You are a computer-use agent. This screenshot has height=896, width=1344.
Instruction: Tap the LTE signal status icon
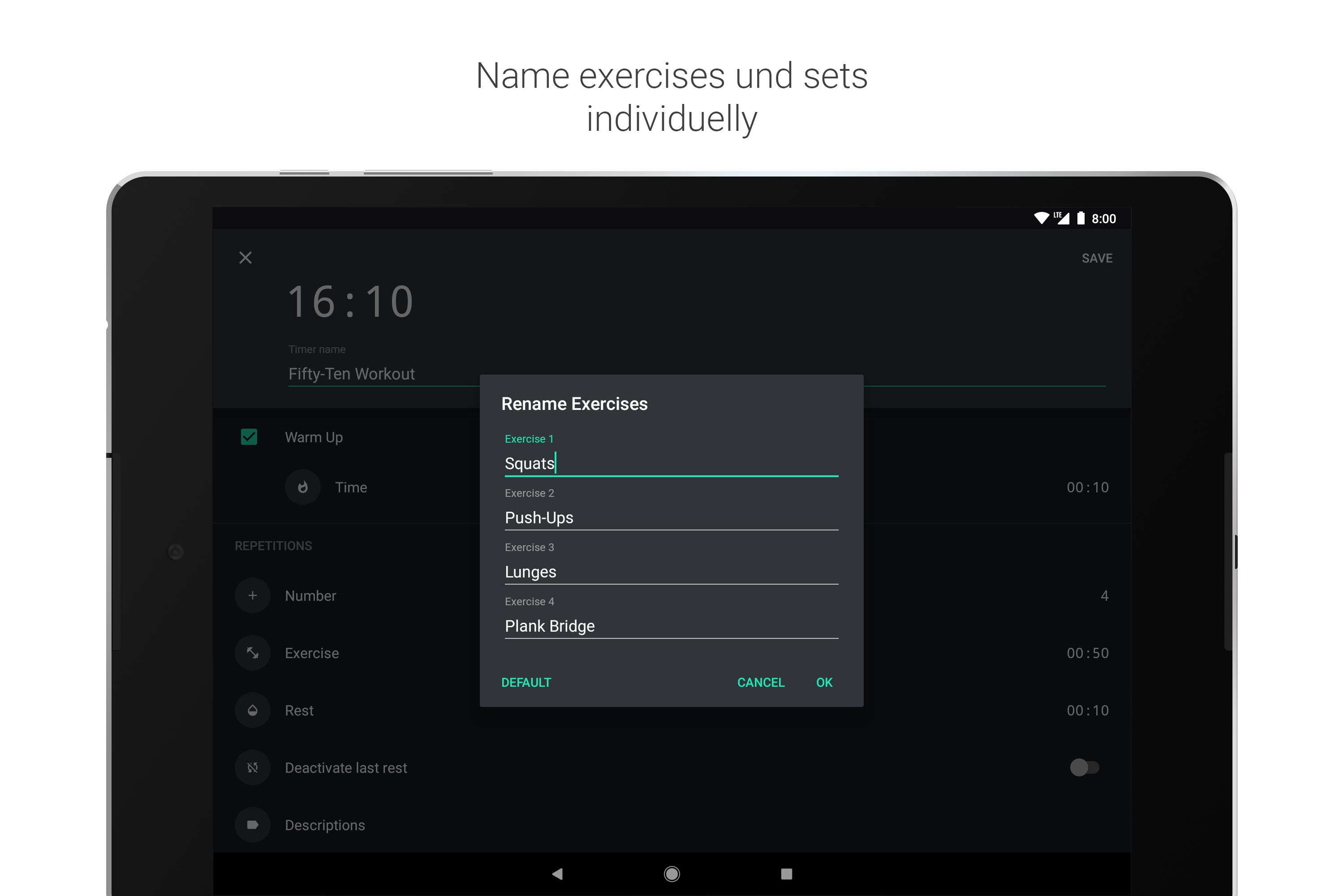(x=1061, y=218)
